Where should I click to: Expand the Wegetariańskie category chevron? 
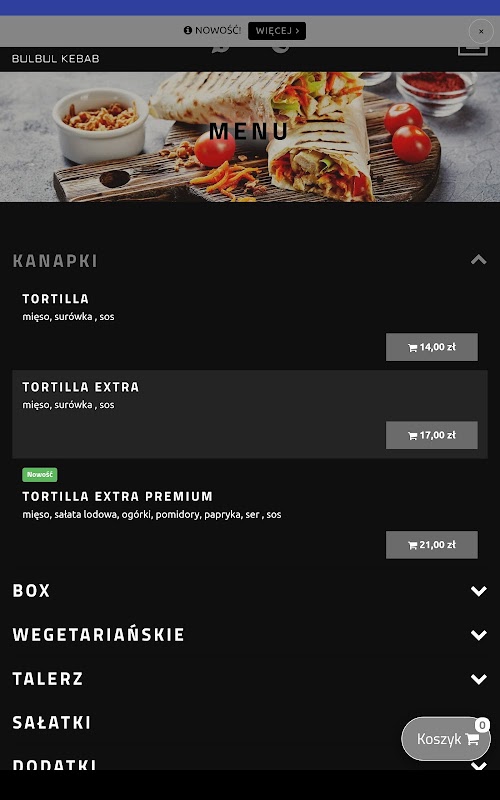478,635
